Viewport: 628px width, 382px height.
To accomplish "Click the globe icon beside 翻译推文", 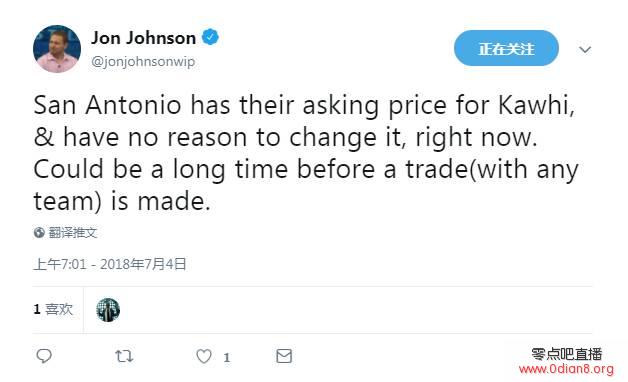I will point(39,232).
